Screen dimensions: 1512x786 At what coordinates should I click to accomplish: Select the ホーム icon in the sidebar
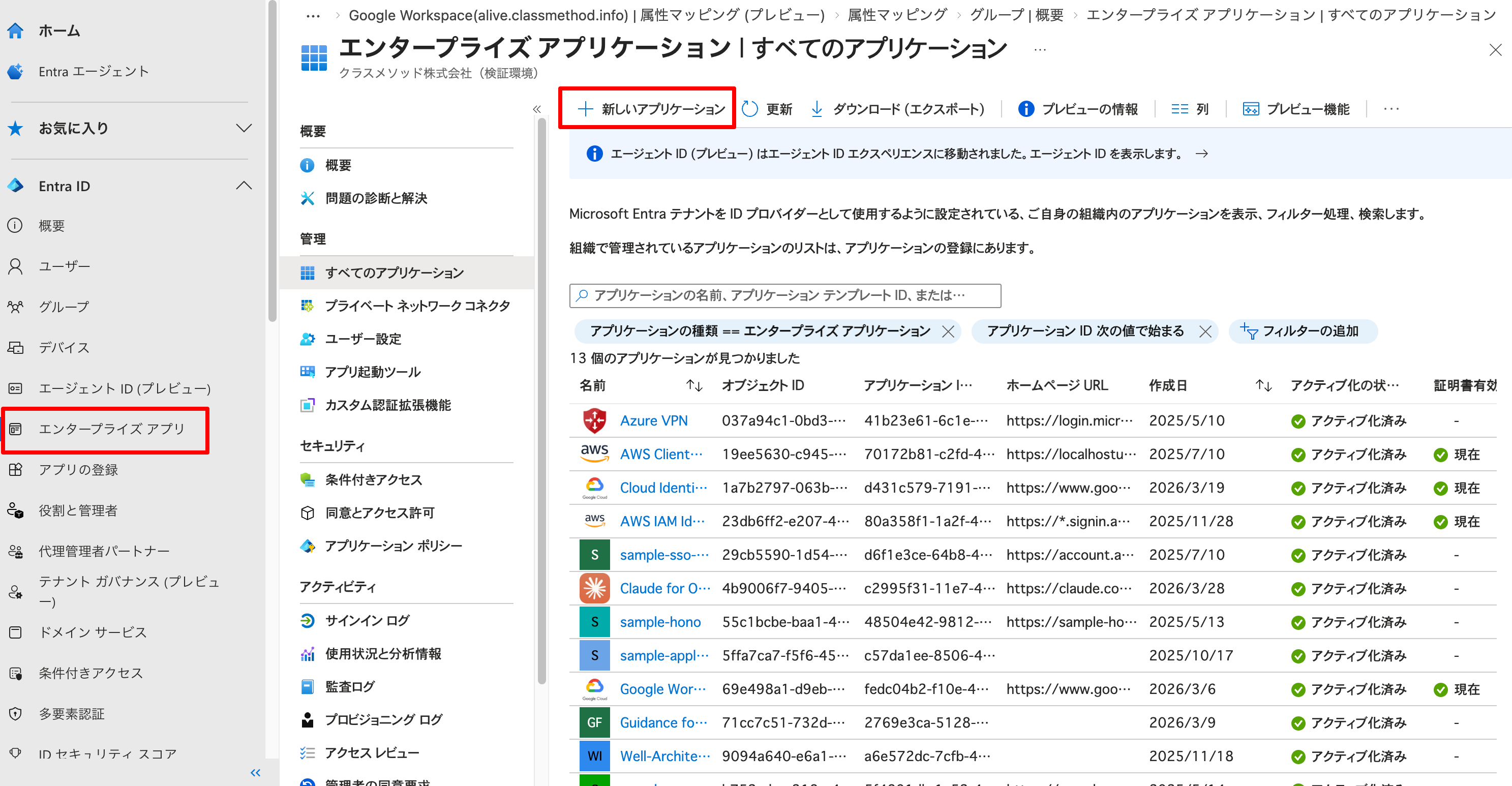pyautogui.click(x=15, y=31)
